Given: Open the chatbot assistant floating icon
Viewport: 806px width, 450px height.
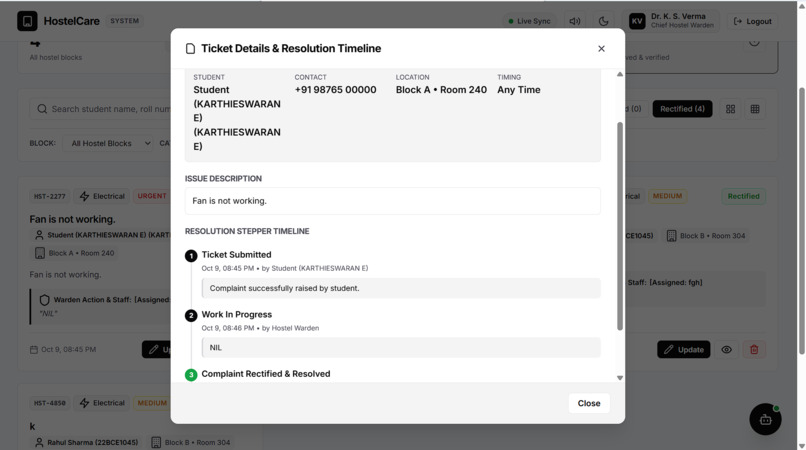Looking at the screenshot, I should [765, 419].
